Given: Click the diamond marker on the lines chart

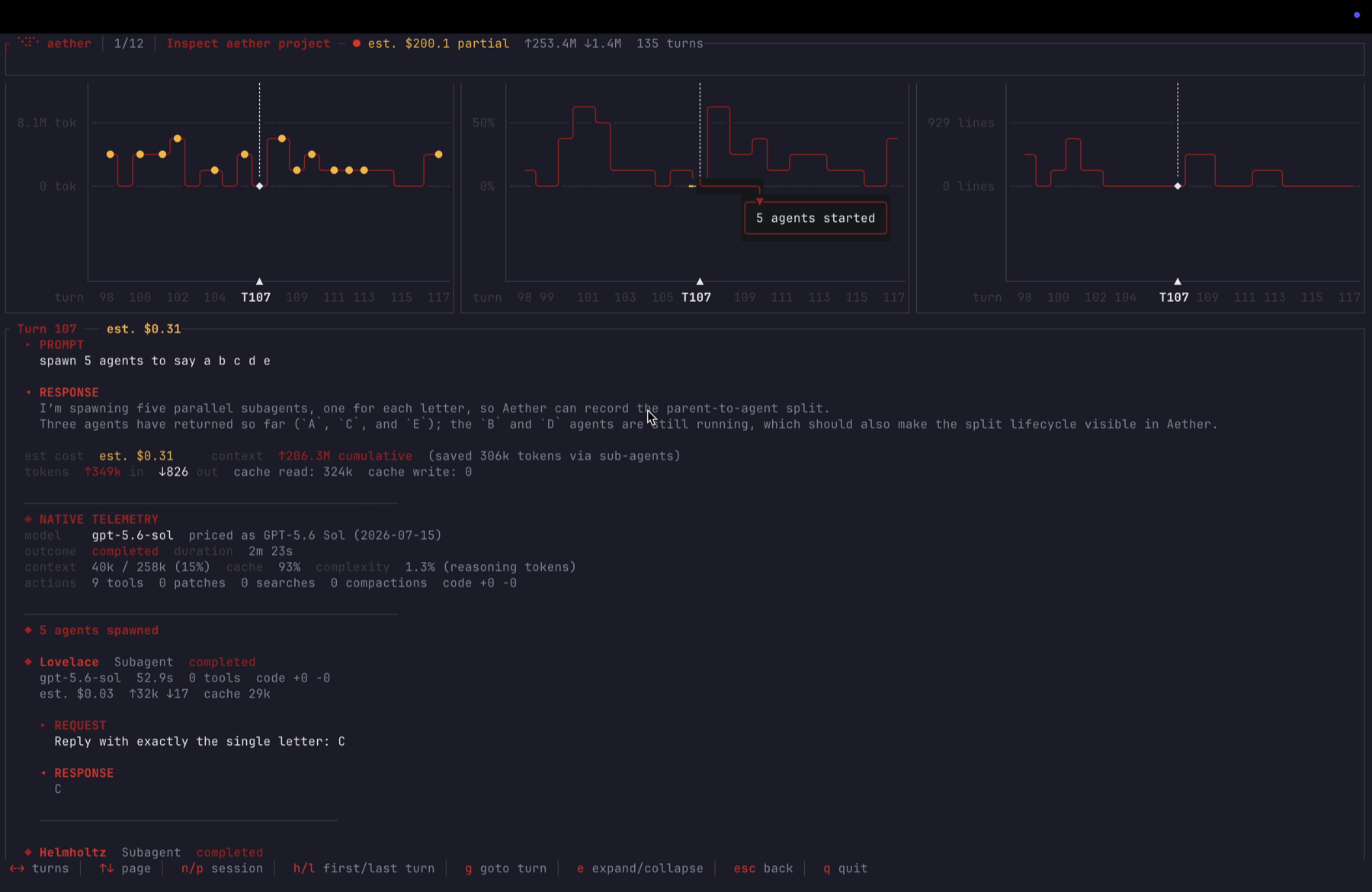Looking at the screenshot, I should coord(1178,186).
